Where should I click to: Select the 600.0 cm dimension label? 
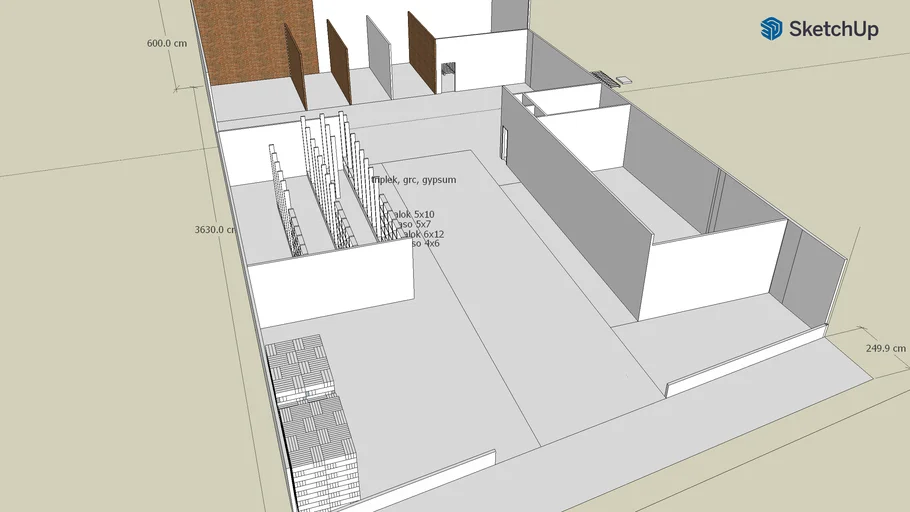[x=167, y=44]
